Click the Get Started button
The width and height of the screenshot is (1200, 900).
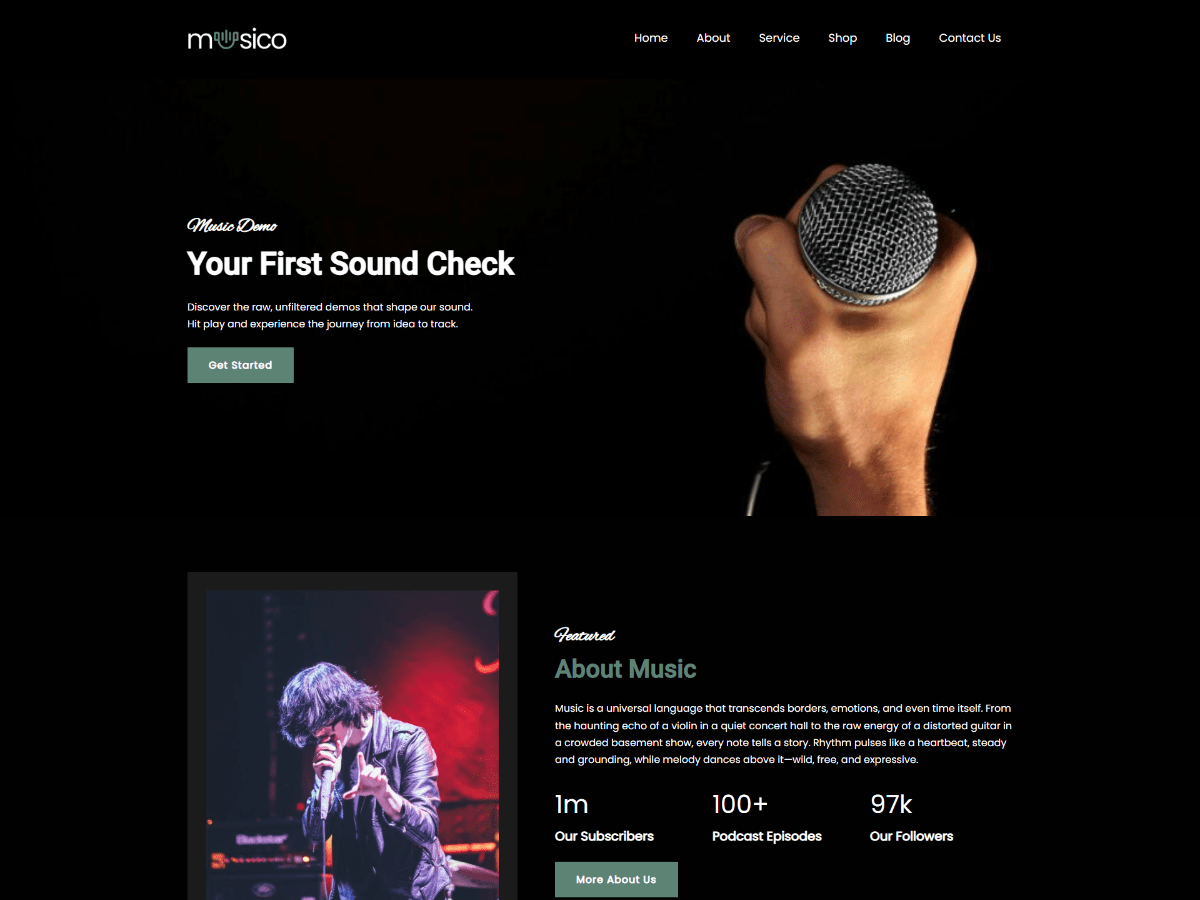pos(240,365)
